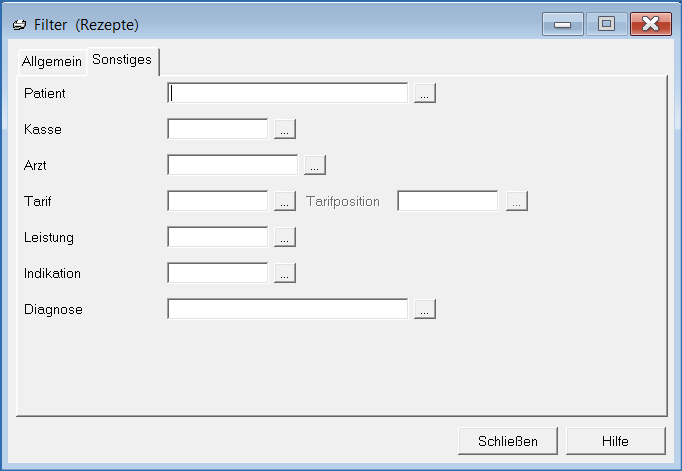Viewport: 682px width, 471px height.
Task: Click the Diagnose browse ellipsis button
Action: 425,309
